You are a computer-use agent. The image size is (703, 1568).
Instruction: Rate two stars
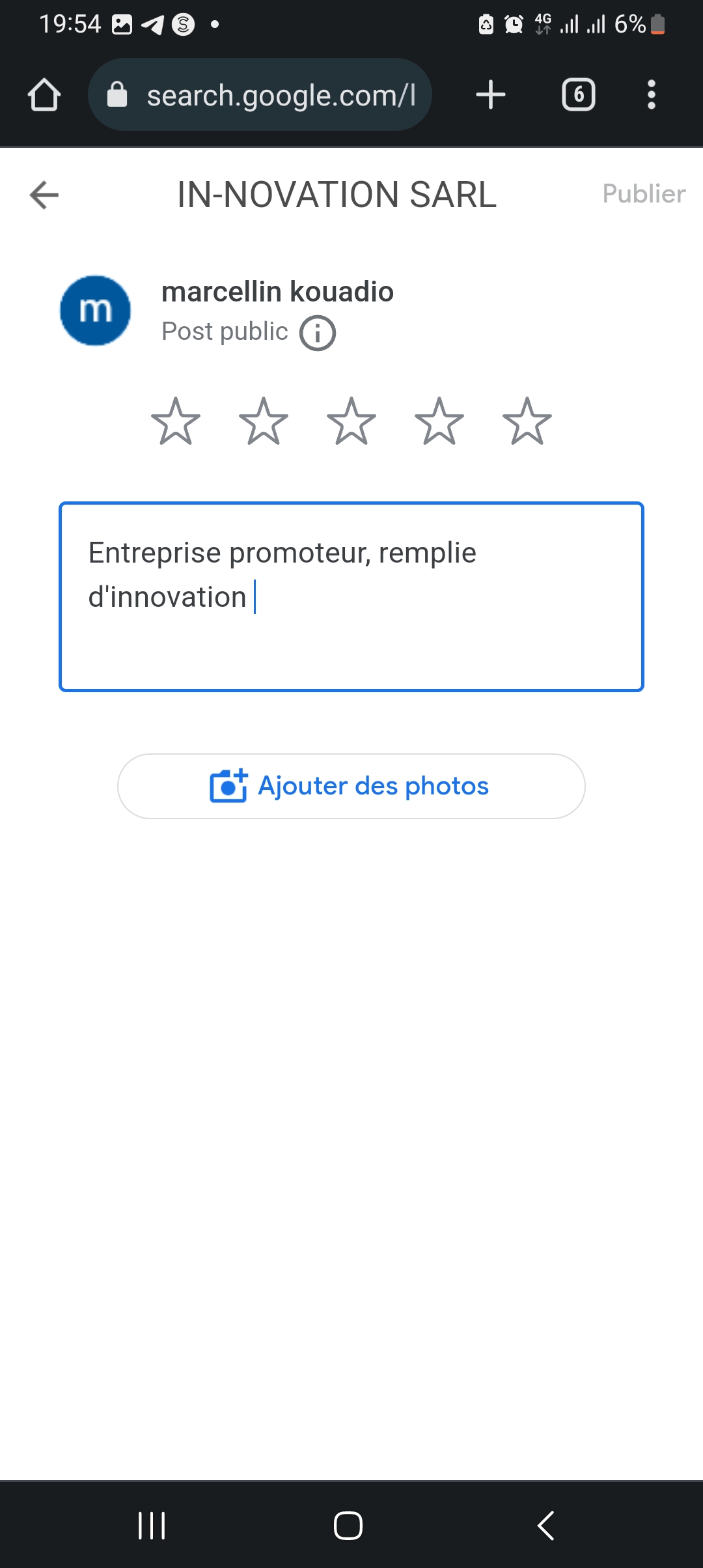[x=264, y=421]
